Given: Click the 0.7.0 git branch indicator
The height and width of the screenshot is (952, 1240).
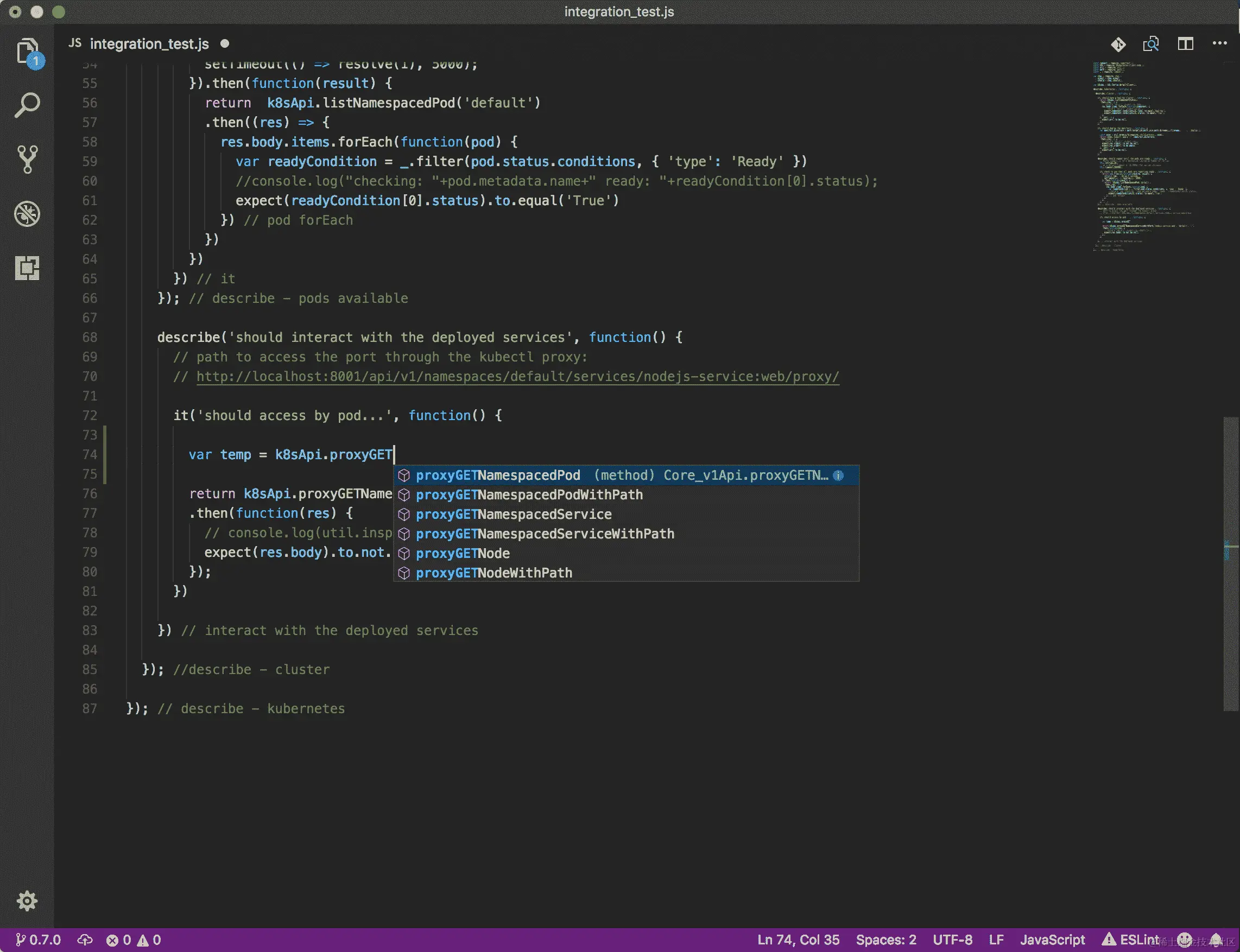Looking at the screenshot, I should pyautogui.click(x=39, y=940).
